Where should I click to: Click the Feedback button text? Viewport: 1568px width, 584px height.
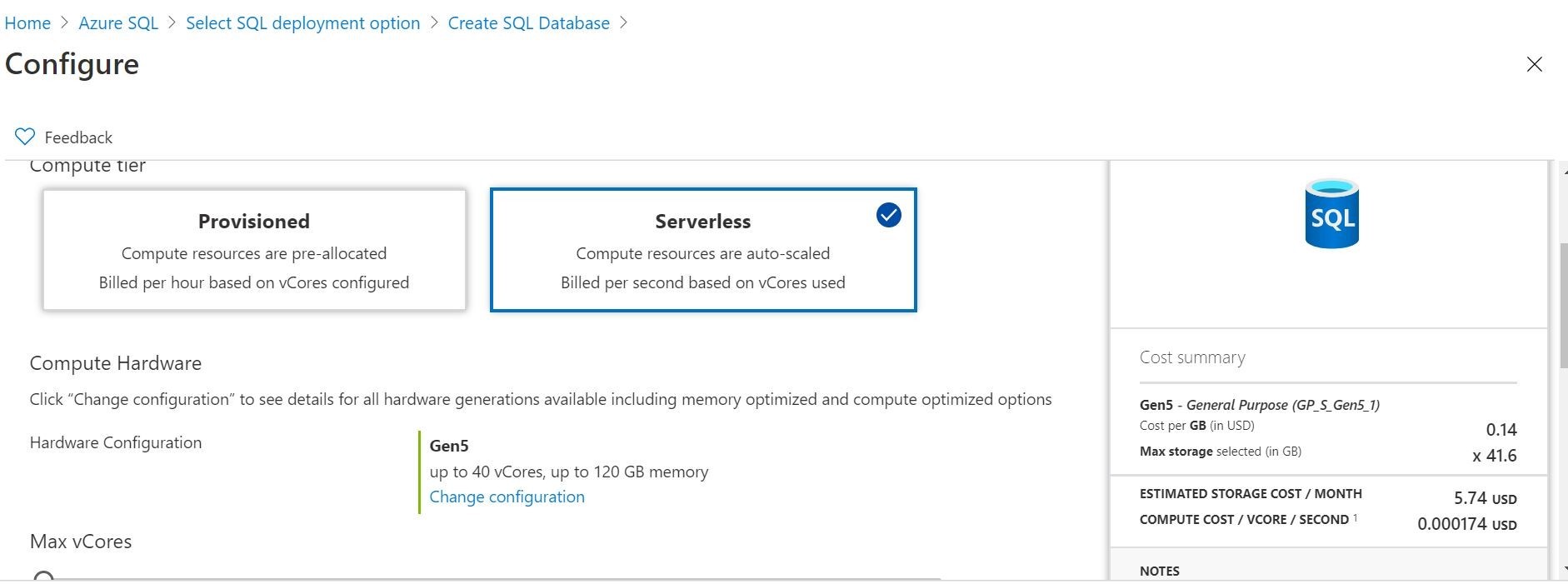[78, 137]
